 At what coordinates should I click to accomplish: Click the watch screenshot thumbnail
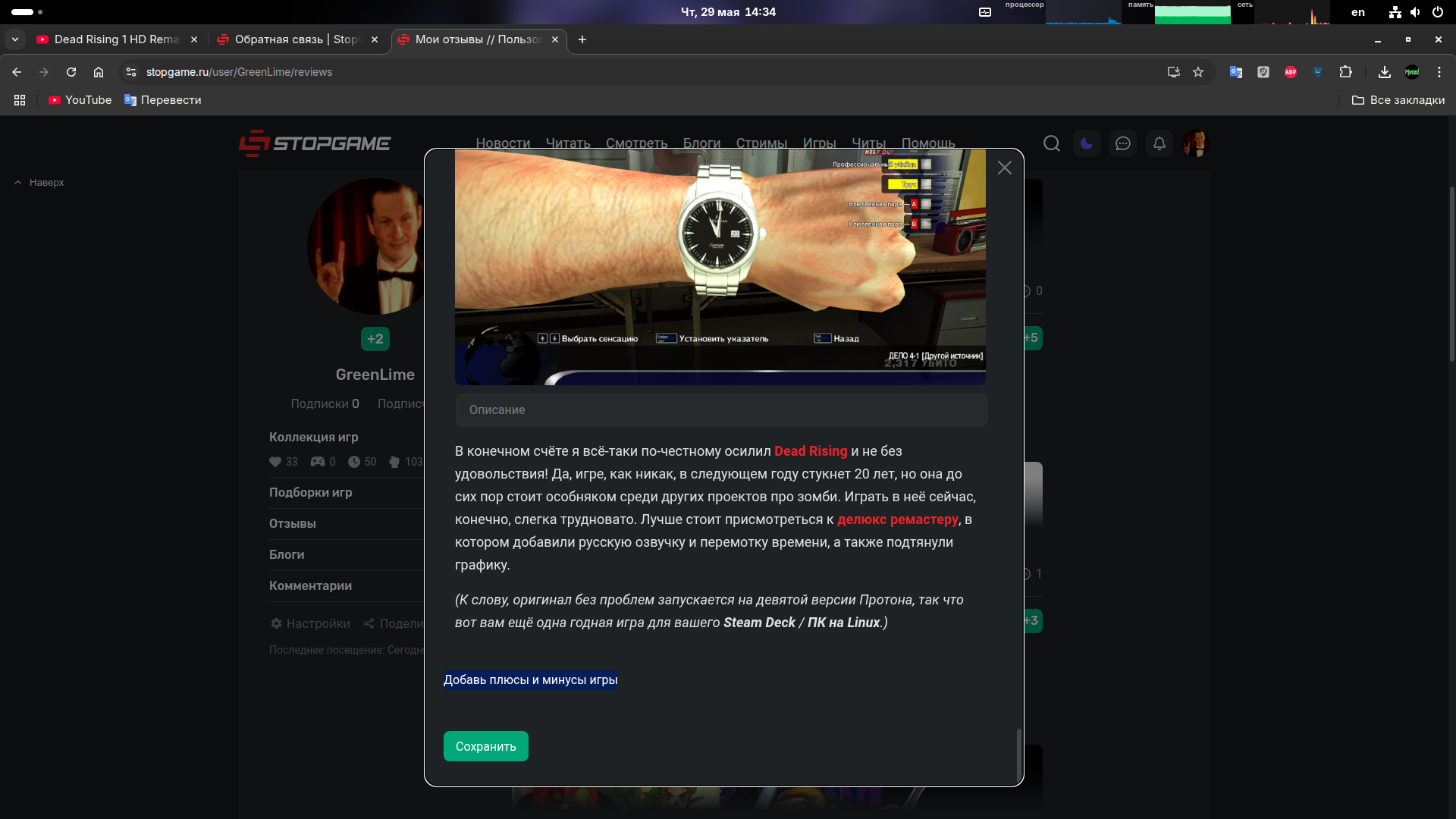click(720, 267)
